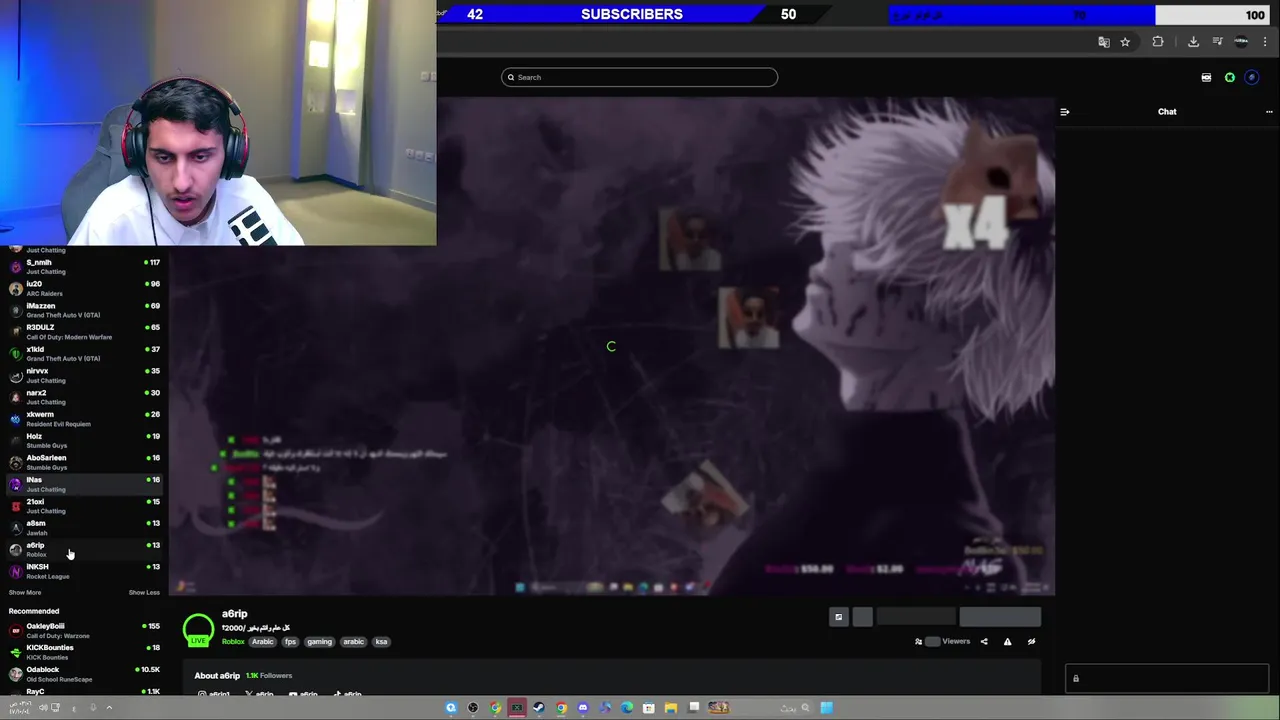1280x720 pixels.
Task: Select the gaming tag
Action: coord(319,642)
